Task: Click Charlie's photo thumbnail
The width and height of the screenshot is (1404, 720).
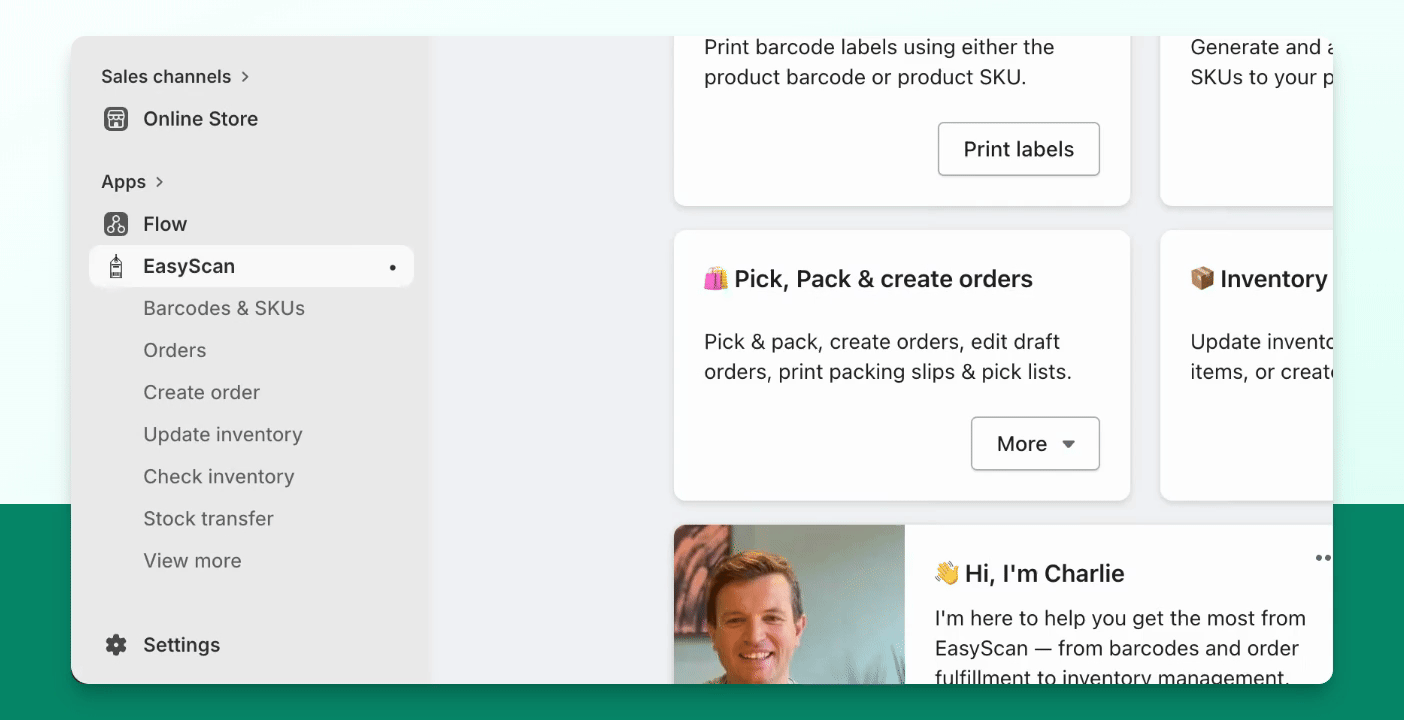Action: point(789,604)
